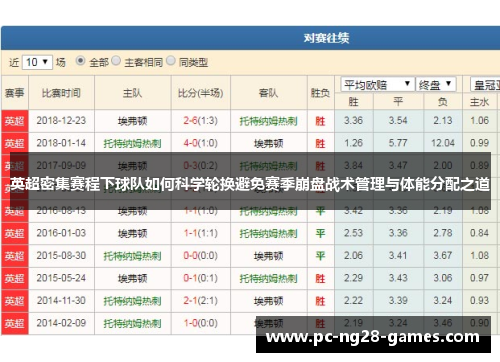
Task: Click 平 result in 2015-08-30 row
Action: 320,256
